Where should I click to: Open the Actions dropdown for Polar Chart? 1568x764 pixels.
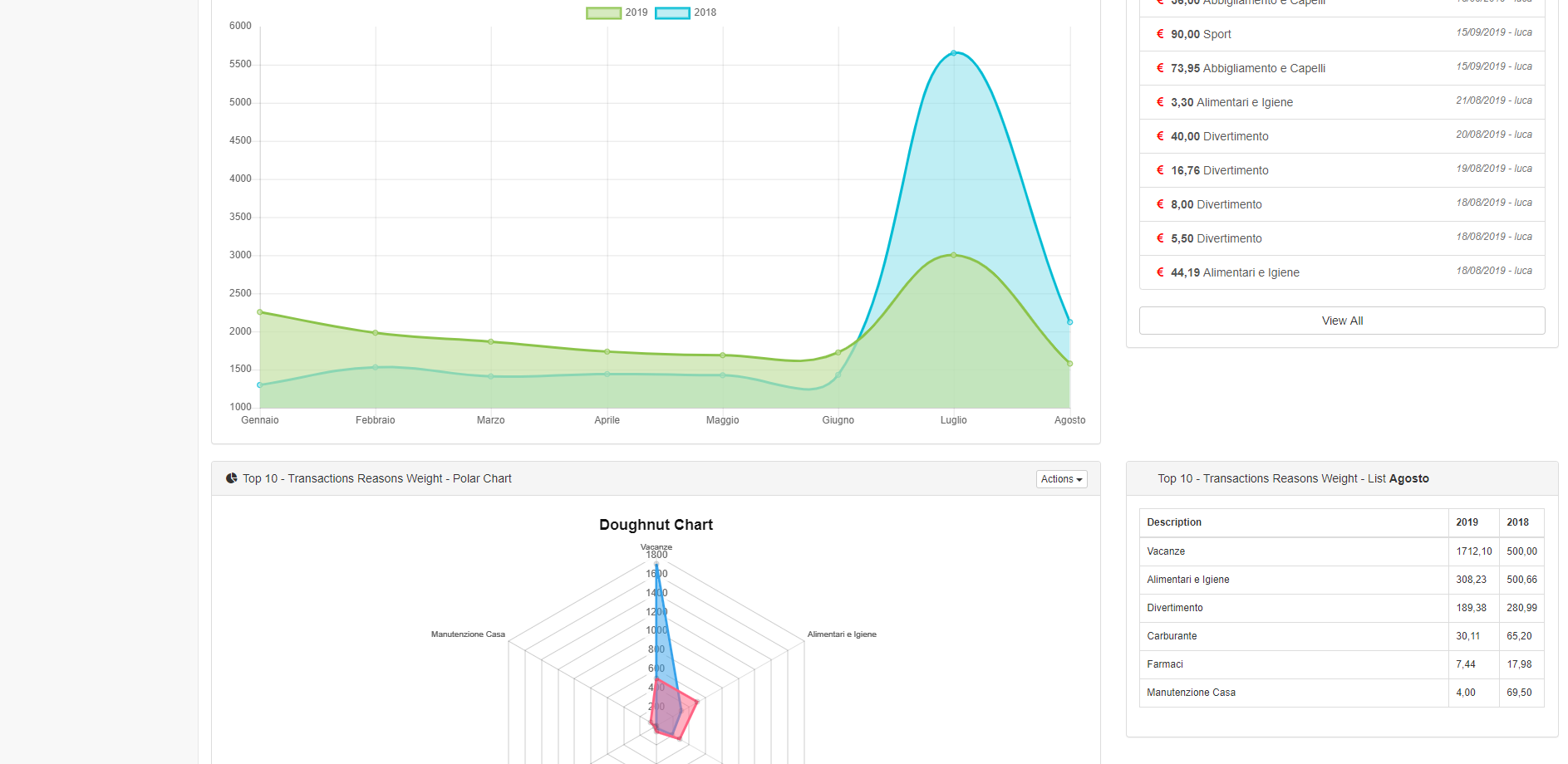pos(1062,479)
